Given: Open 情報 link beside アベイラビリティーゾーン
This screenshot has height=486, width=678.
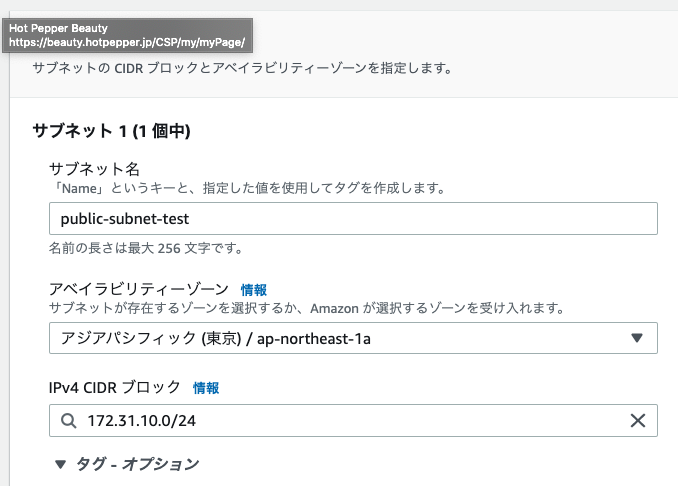Looking at the screenshot, I should pyautogui.click(x=254, y=288).
